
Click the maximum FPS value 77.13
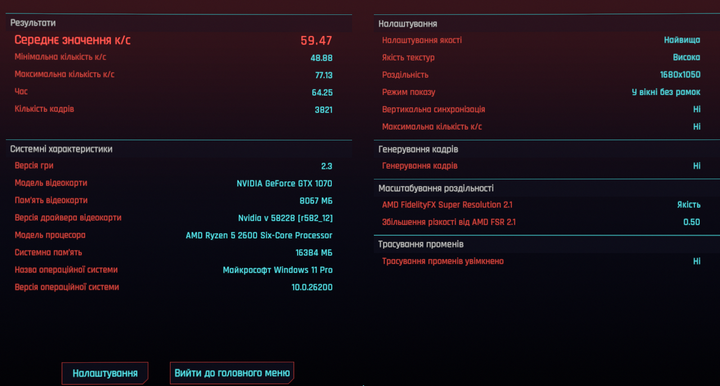point(324,75)
